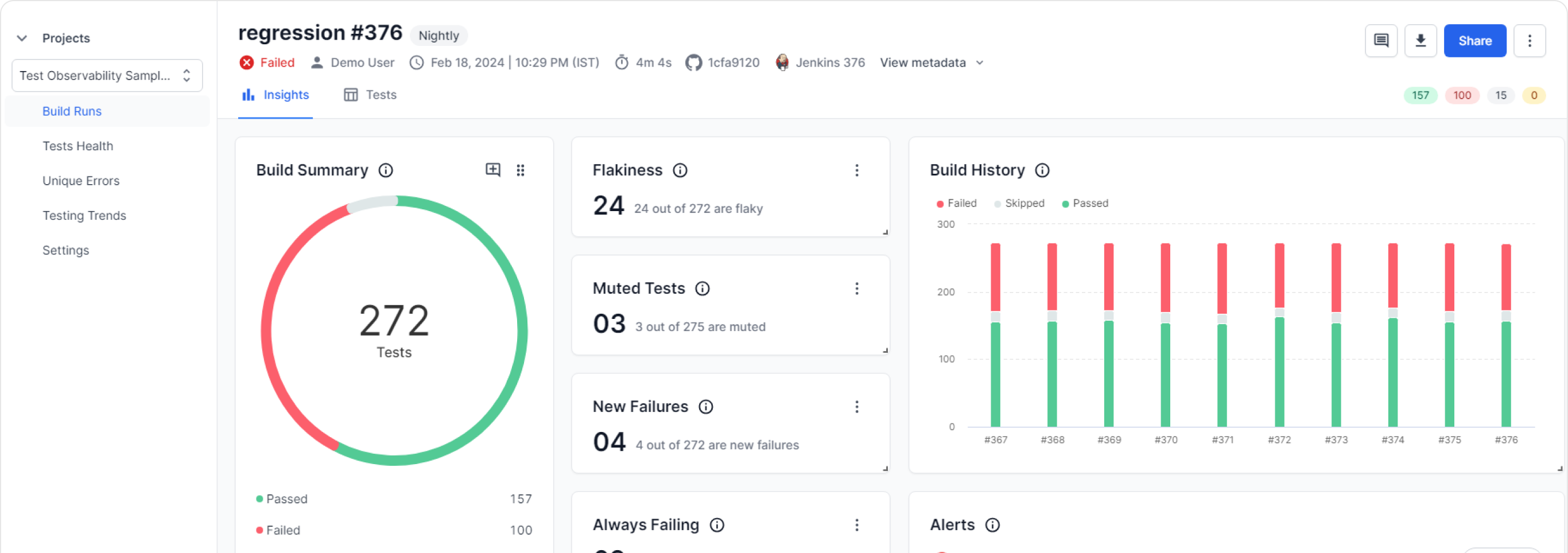Click the green 157 passed count badge

1420,95
